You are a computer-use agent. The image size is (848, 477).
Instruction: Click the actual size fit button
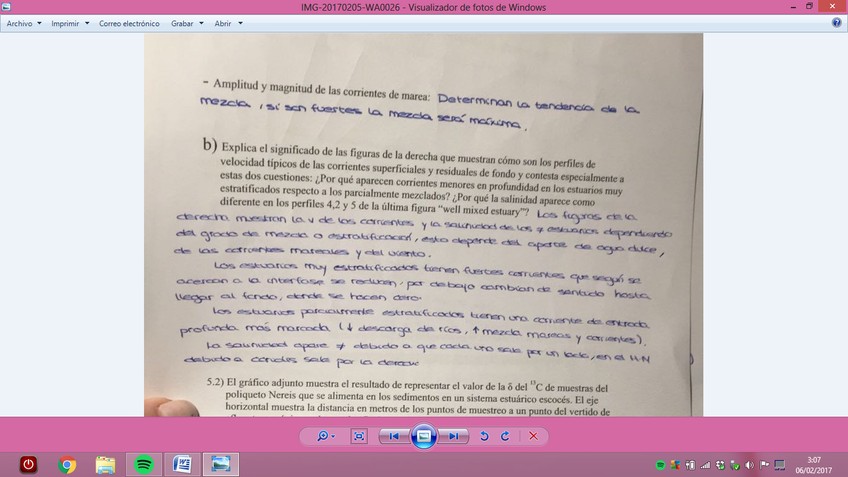click(359, 436)
